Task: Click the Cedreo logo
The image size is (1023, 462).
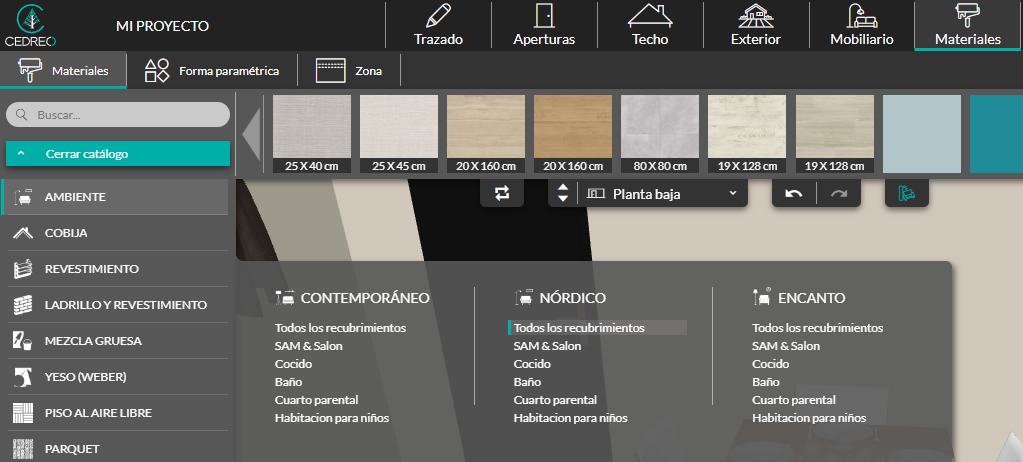Action: pos(30,25)
